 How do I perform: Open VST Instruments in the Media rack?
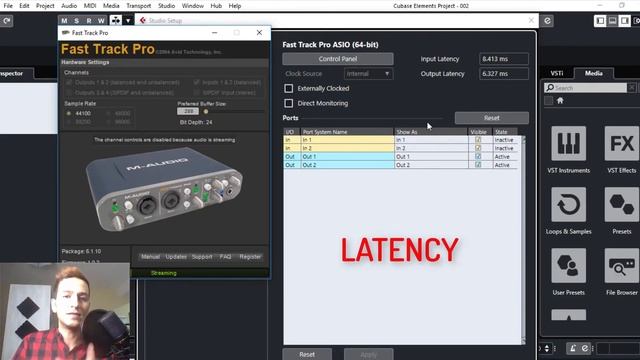click(x=568, y=143)
